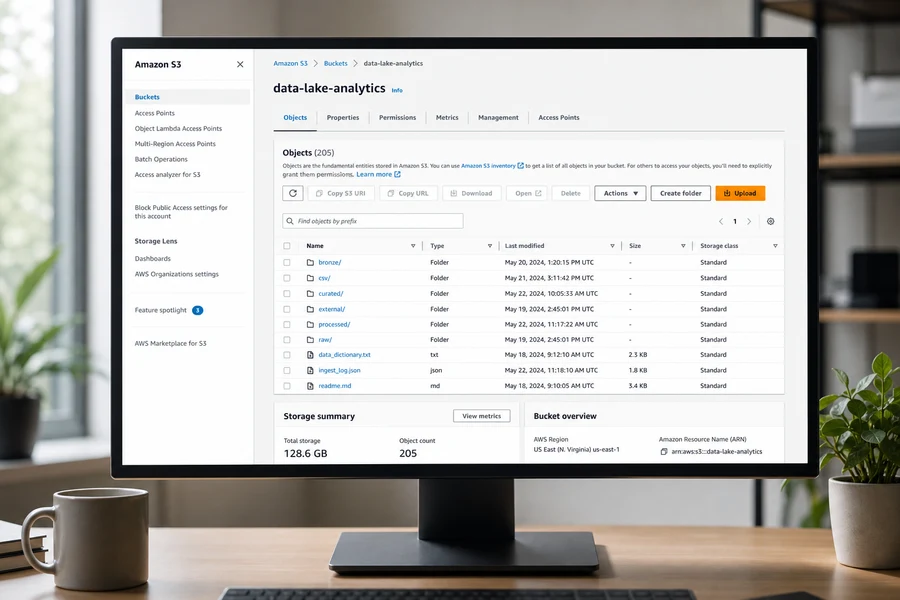Check the readme.md row
The width and height of the screenshot is (900, 600).
[287, 386]
